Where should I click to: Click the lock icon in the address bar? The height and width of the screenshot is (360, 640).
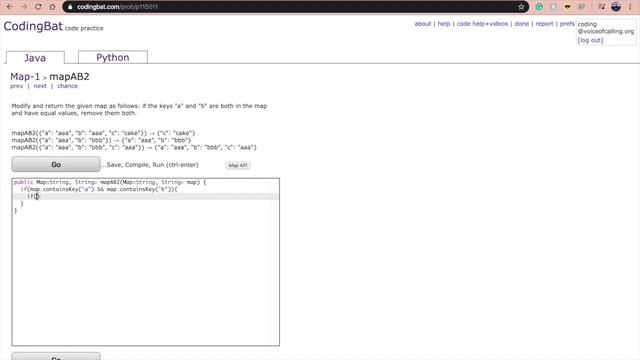tap(70, 7)
